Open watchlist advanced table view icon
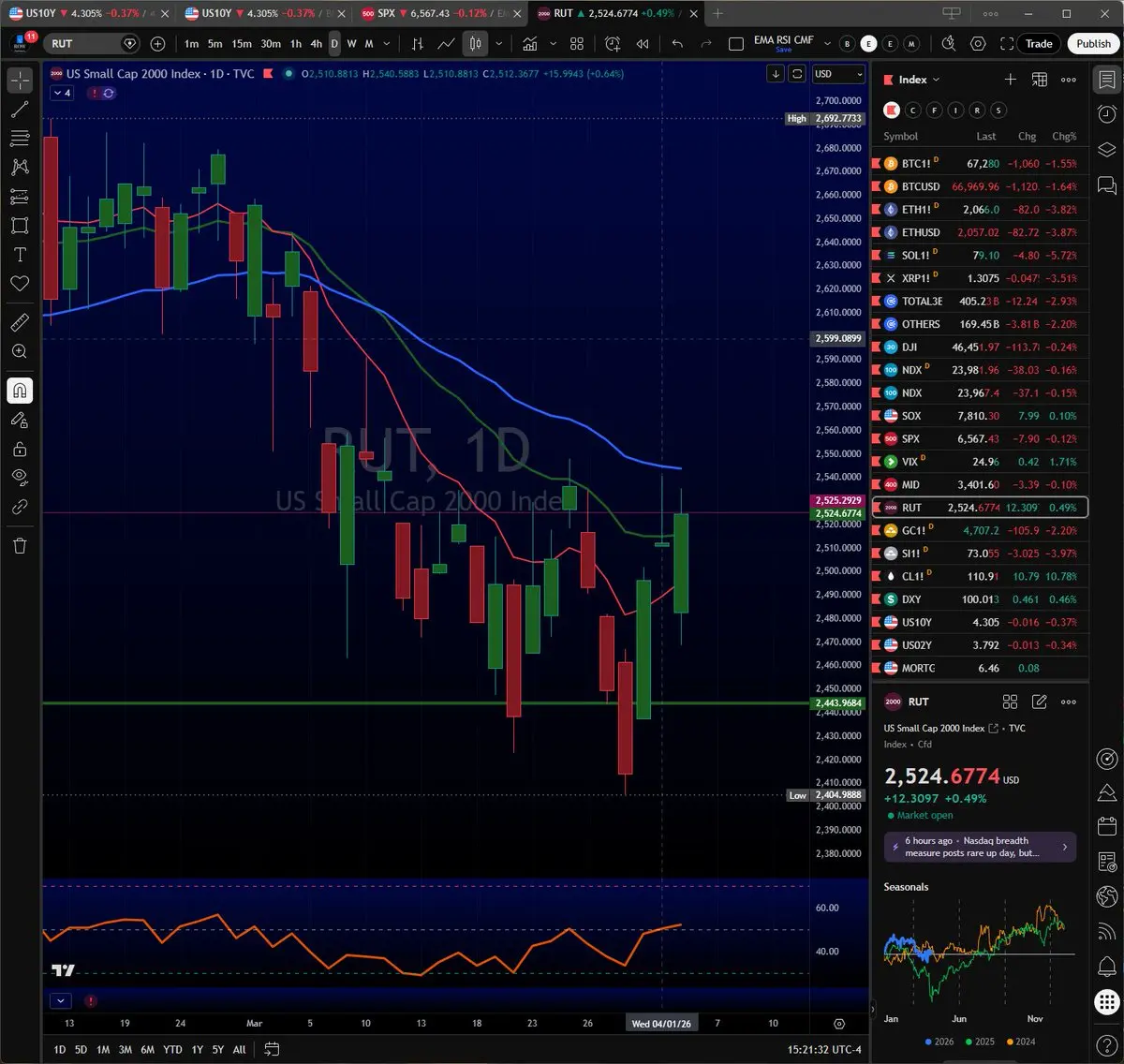Screen dimensions: 1124x1064 [x=1040, y=80]
